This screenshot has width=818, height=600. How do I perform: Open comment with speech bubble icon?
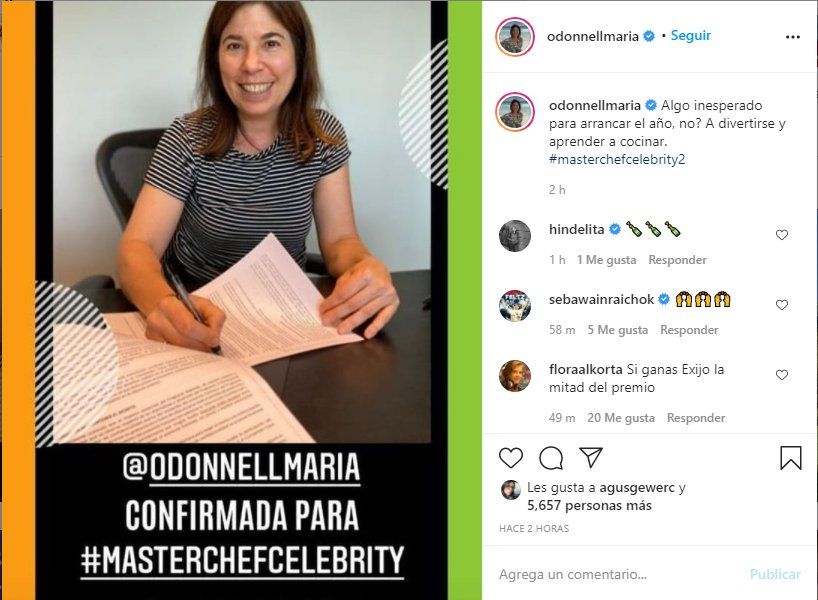click(x=551, y=458)
